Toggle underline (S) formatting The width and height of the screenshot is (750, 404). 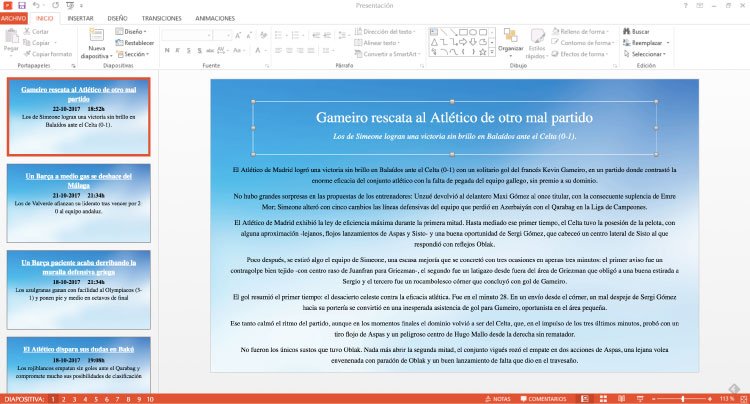[188, 50]
